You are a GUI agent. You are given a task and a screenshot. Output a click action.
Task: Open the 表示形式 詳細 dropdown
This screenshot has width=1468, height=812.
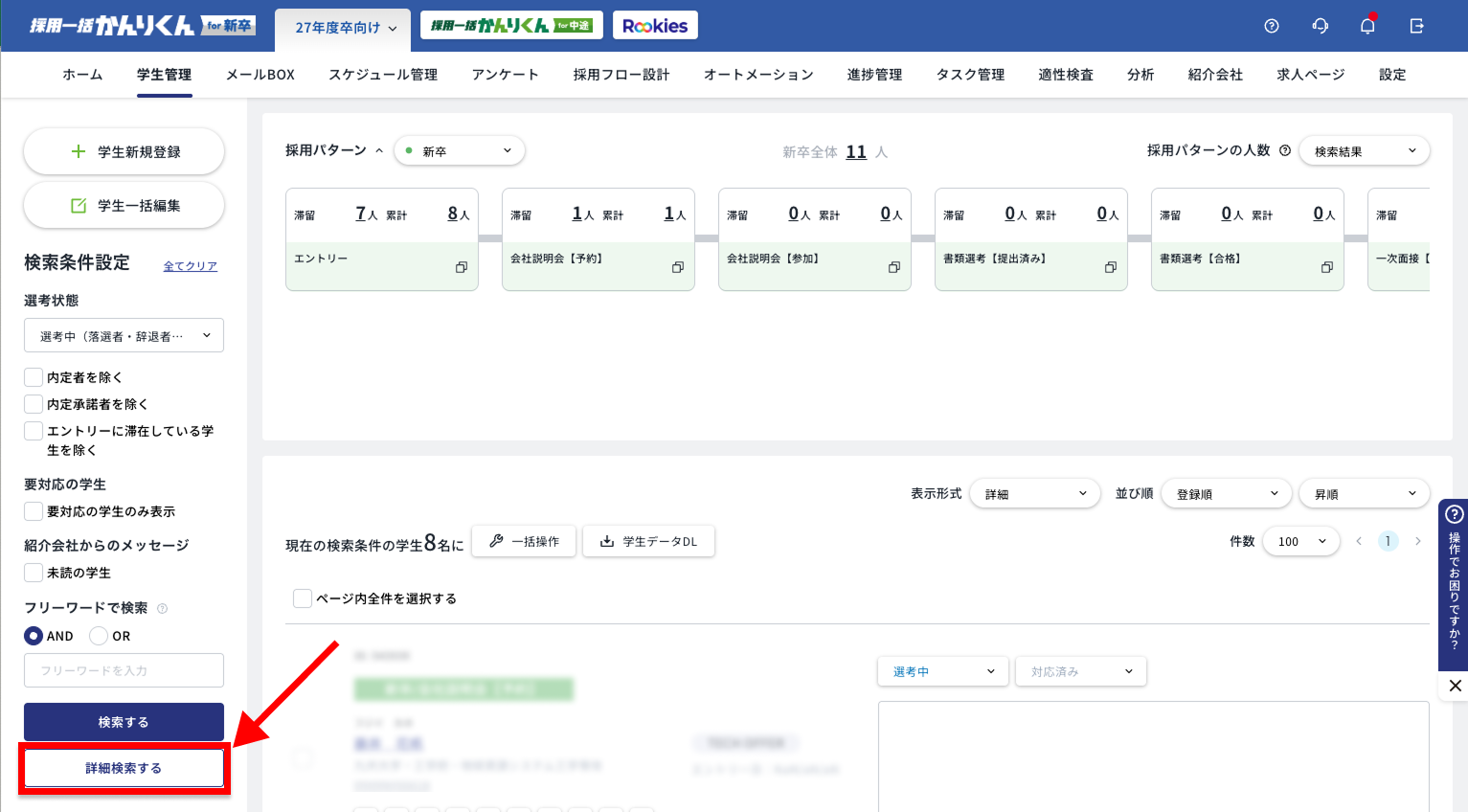pyautogui.click(x=1034, y=493)
